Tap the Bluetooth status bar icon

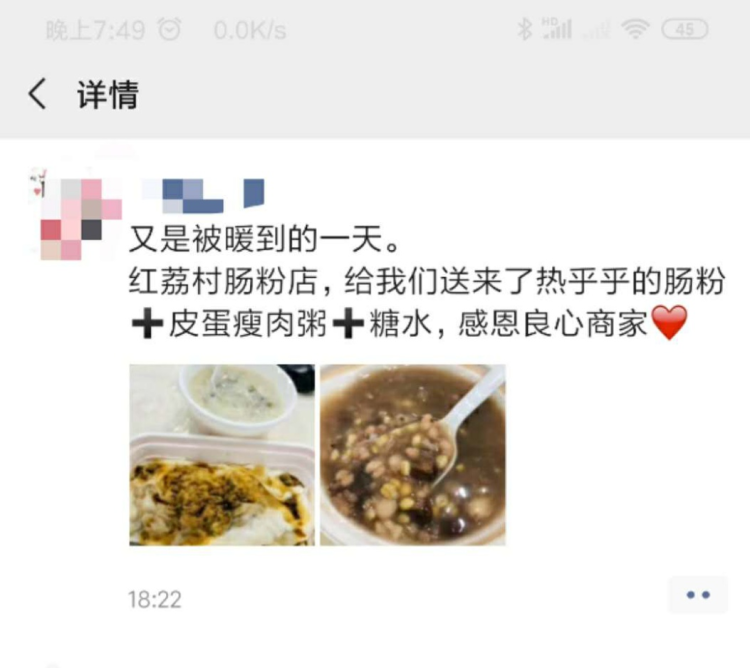tap(525, 29)
